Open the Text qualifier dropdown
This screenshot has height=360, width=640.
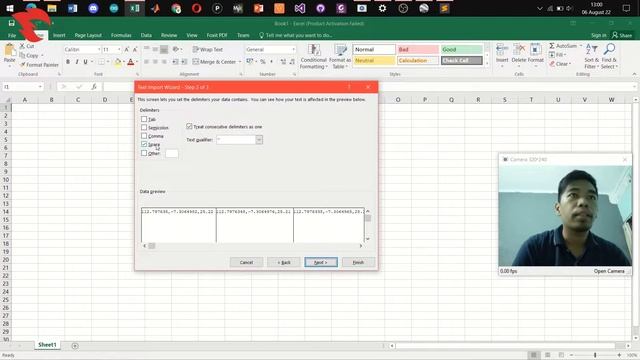coord(259,140)
